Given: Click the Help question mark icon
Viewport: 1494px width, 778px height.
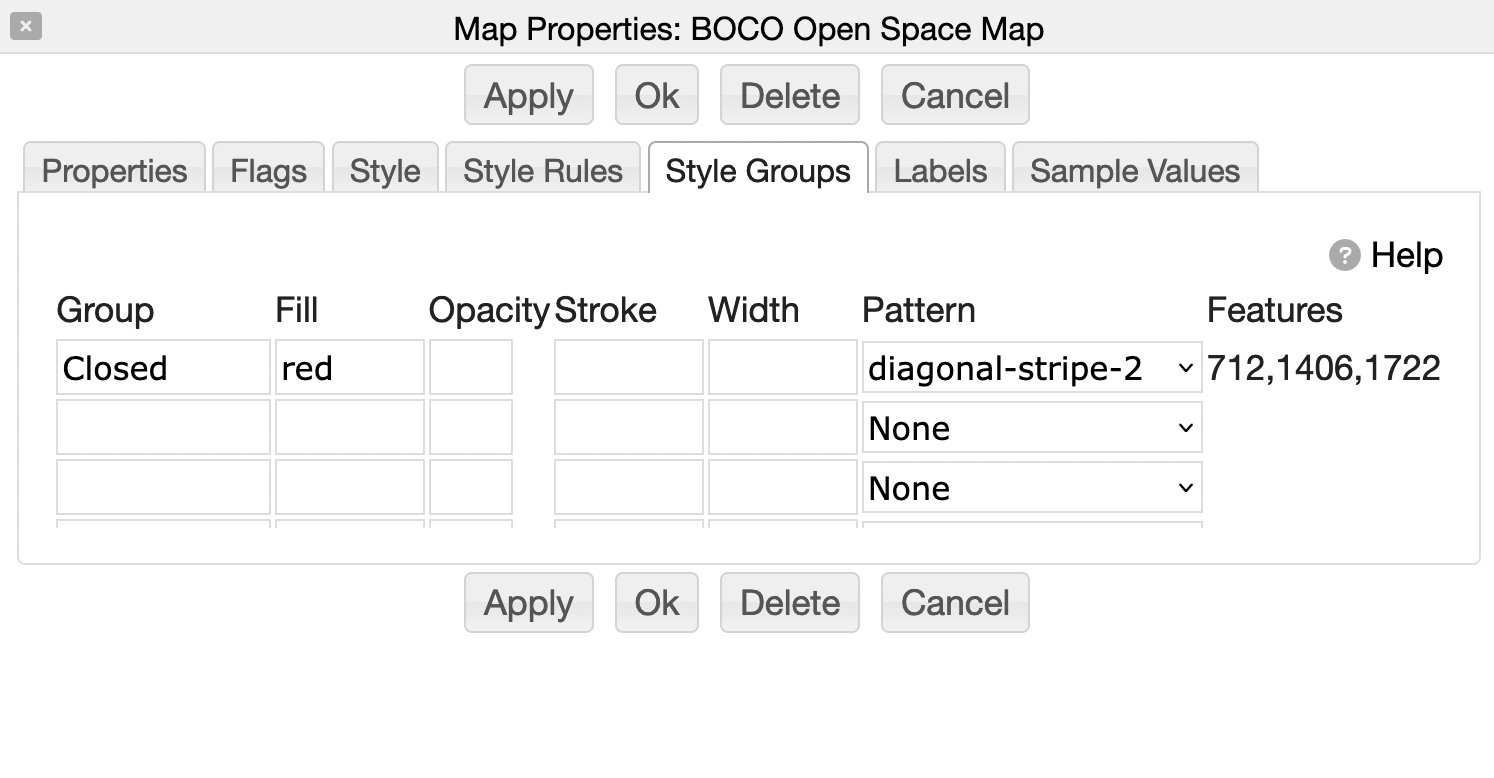Looking at the screenshot, I should click(x=1344, y=256).
